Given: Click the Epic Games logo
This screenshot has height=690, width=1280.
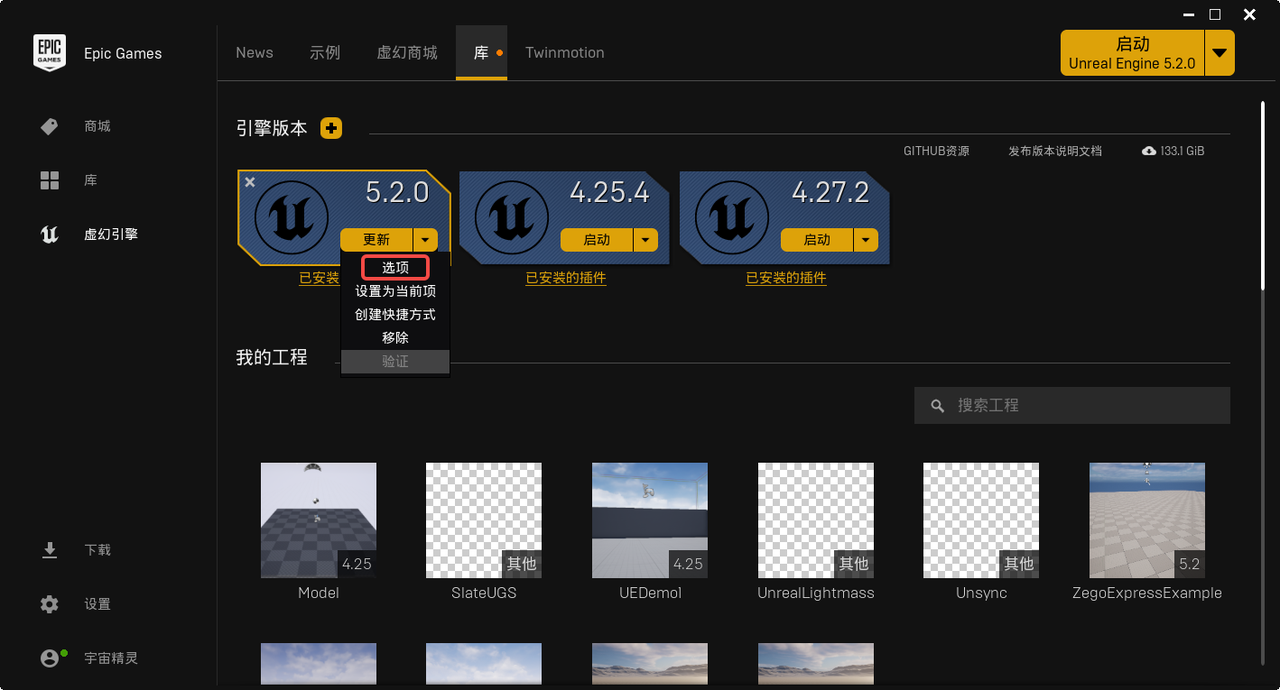Looking at the screenshot, I should tap(50, 53).
